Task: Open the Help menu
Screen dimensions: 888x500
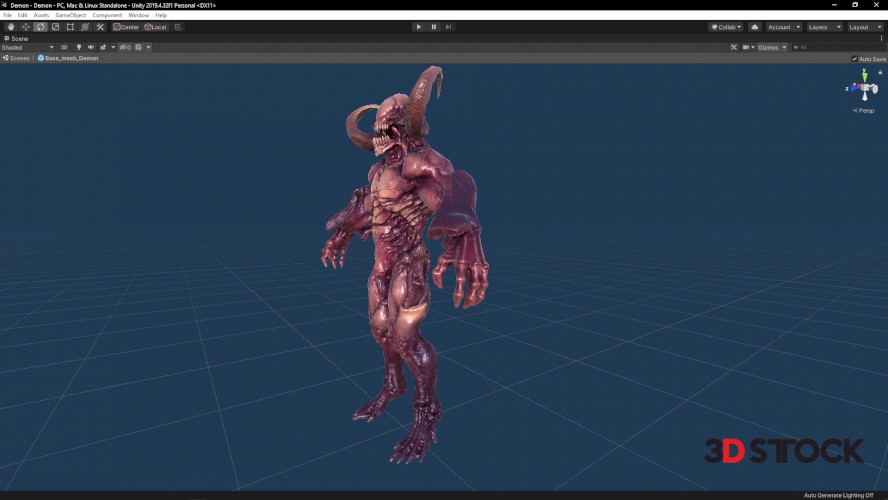Action: pyautogui.click(x=161, y=15)
